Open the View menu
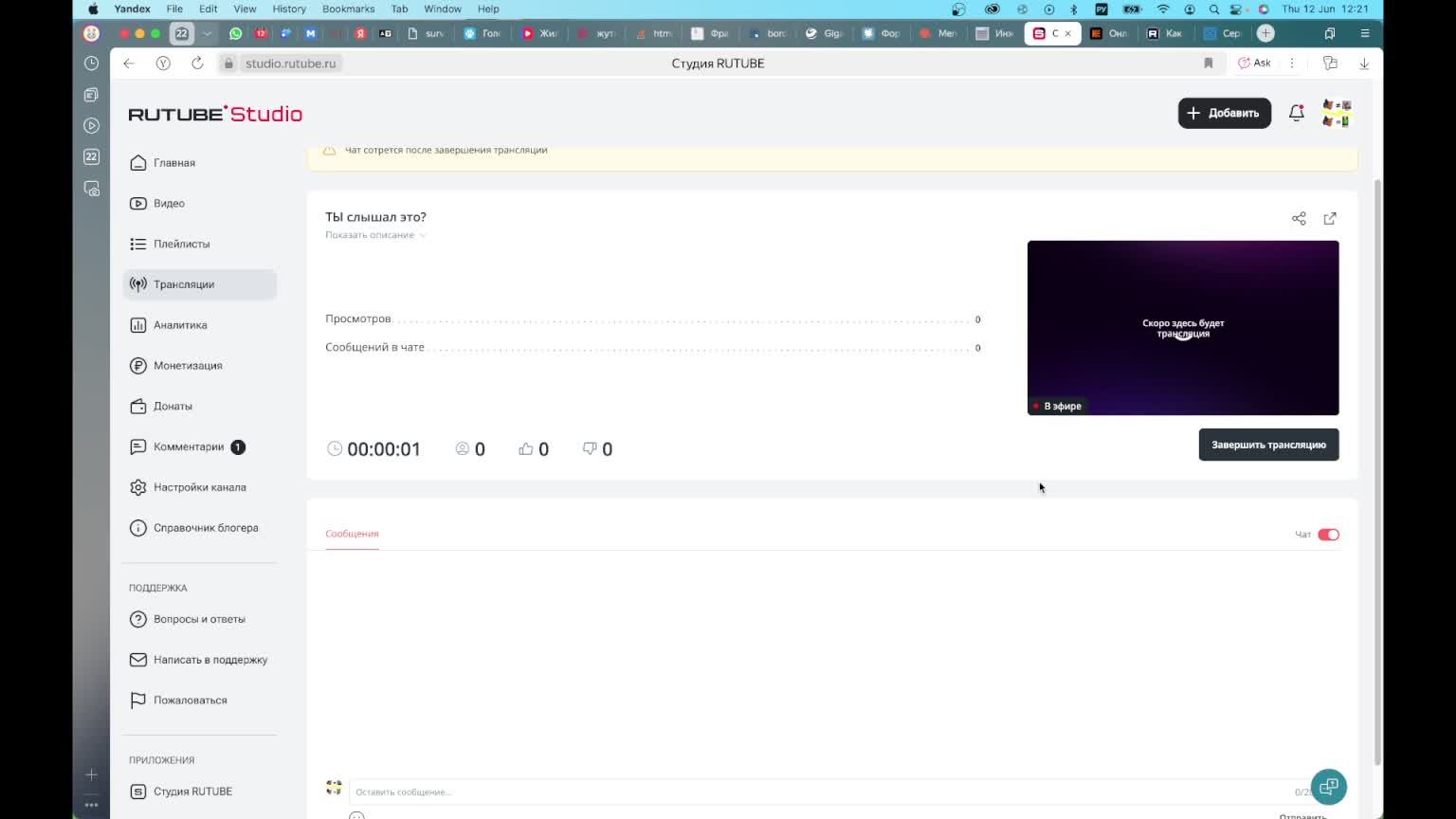Image resolution: width=1456 pixels, height=819 pixels. click(x=245, y=9)
